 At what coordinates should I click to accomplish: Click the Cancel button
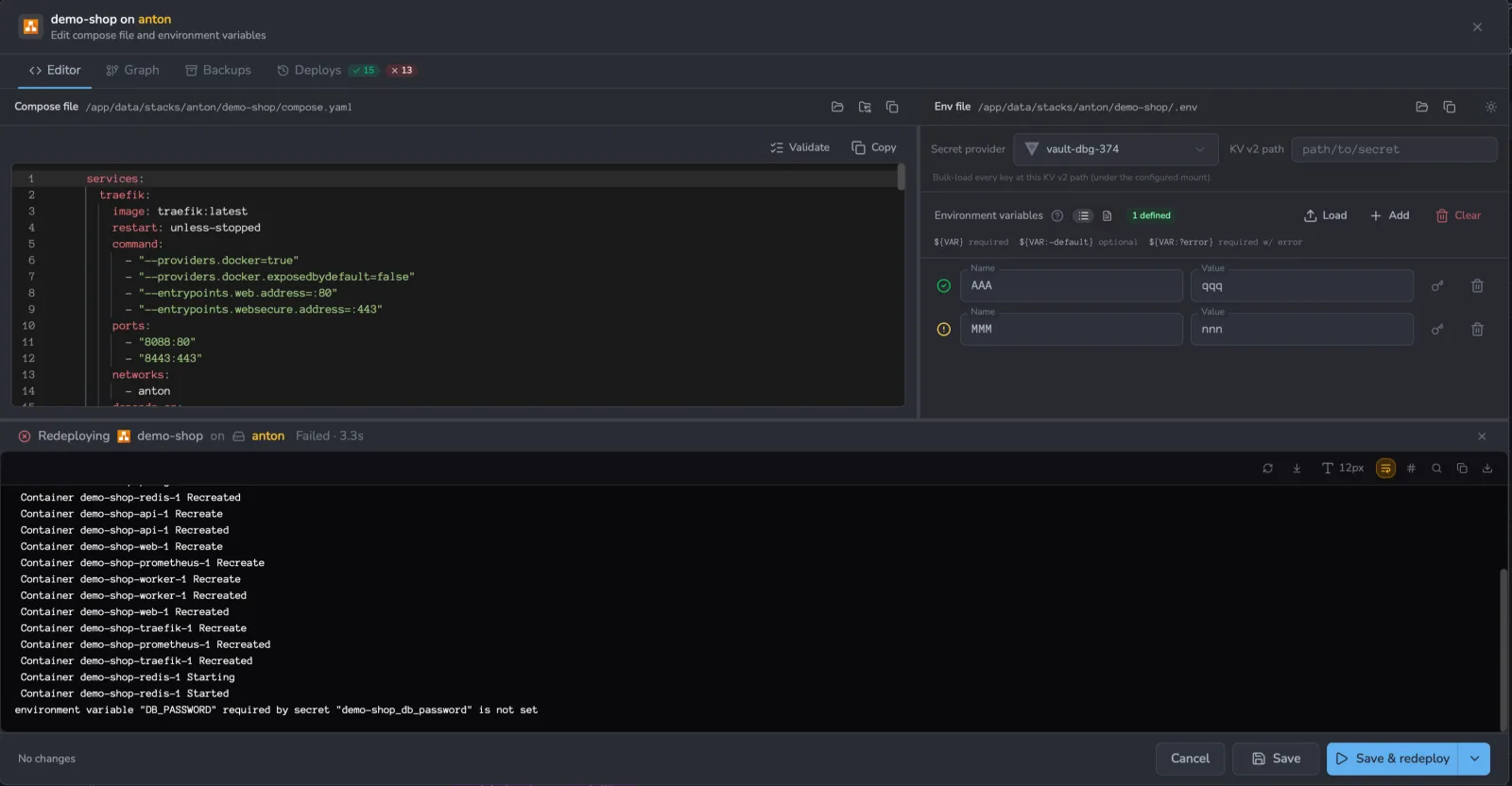pos(1190,759)
